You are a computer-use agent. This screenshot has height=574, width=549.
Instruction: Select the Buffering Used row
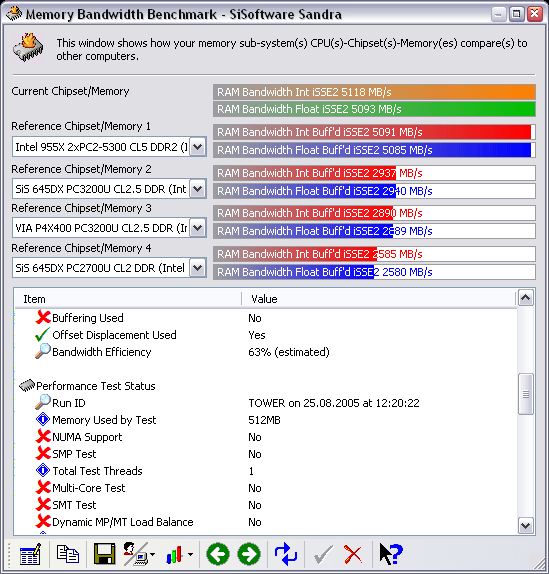point(265,318)
